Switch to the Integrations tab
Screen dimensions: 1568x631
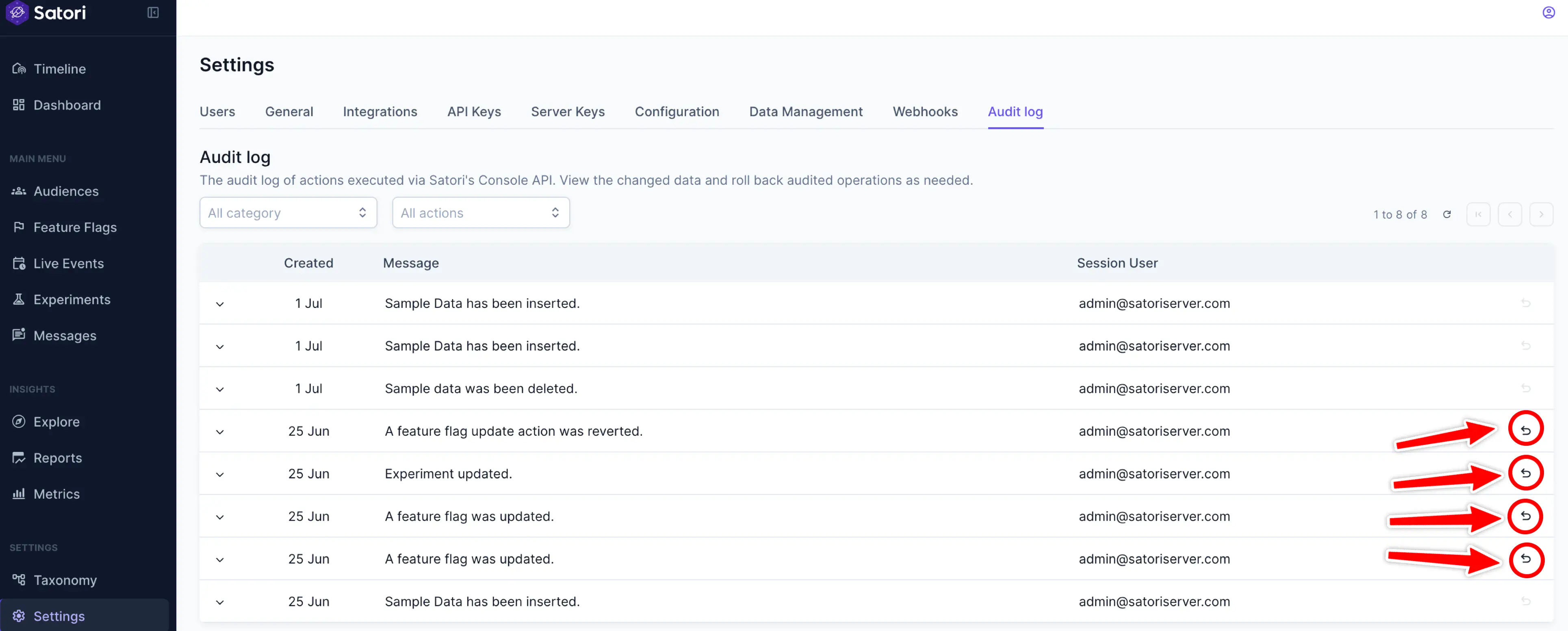380,112
